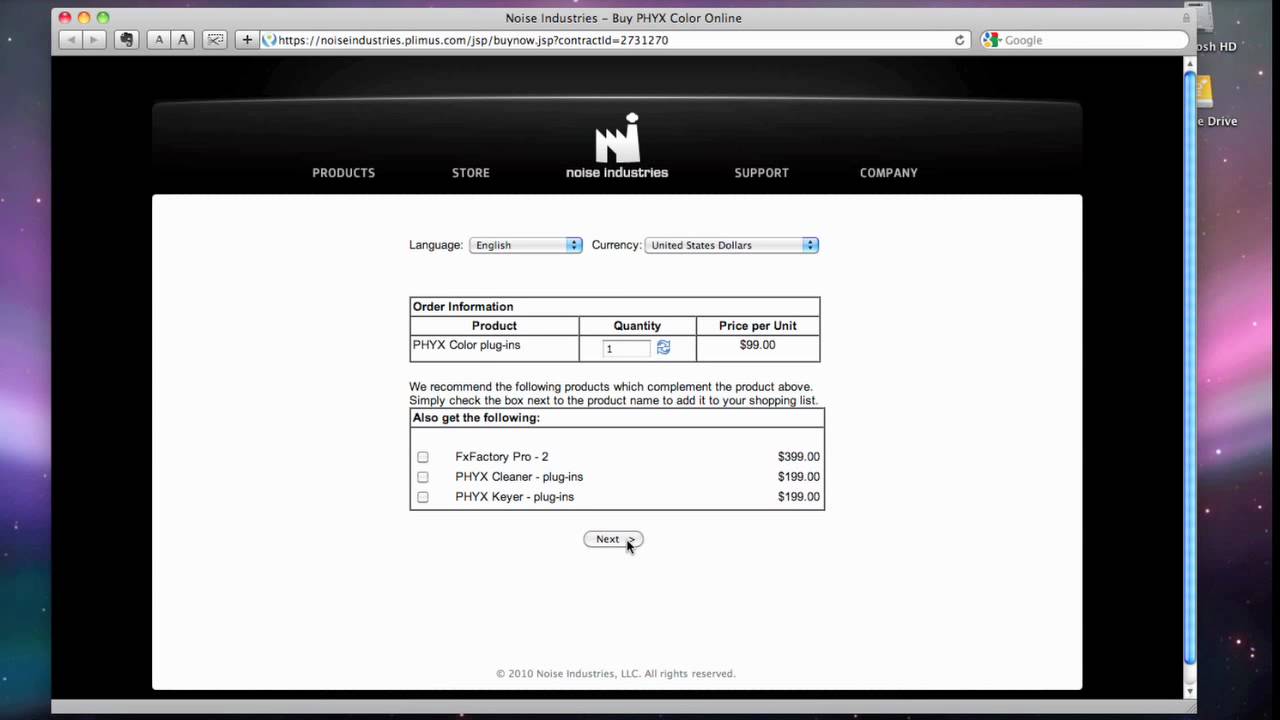Click the Price per Unit column header
Image resolution: width=1280 pixels, height=720 pixels.
tap(758, 326)
